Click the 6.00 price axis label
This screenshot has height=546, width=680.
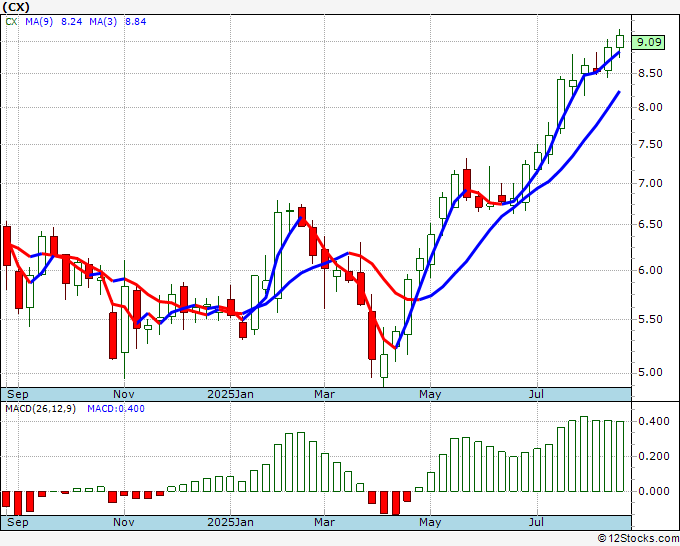click(650, 270)
